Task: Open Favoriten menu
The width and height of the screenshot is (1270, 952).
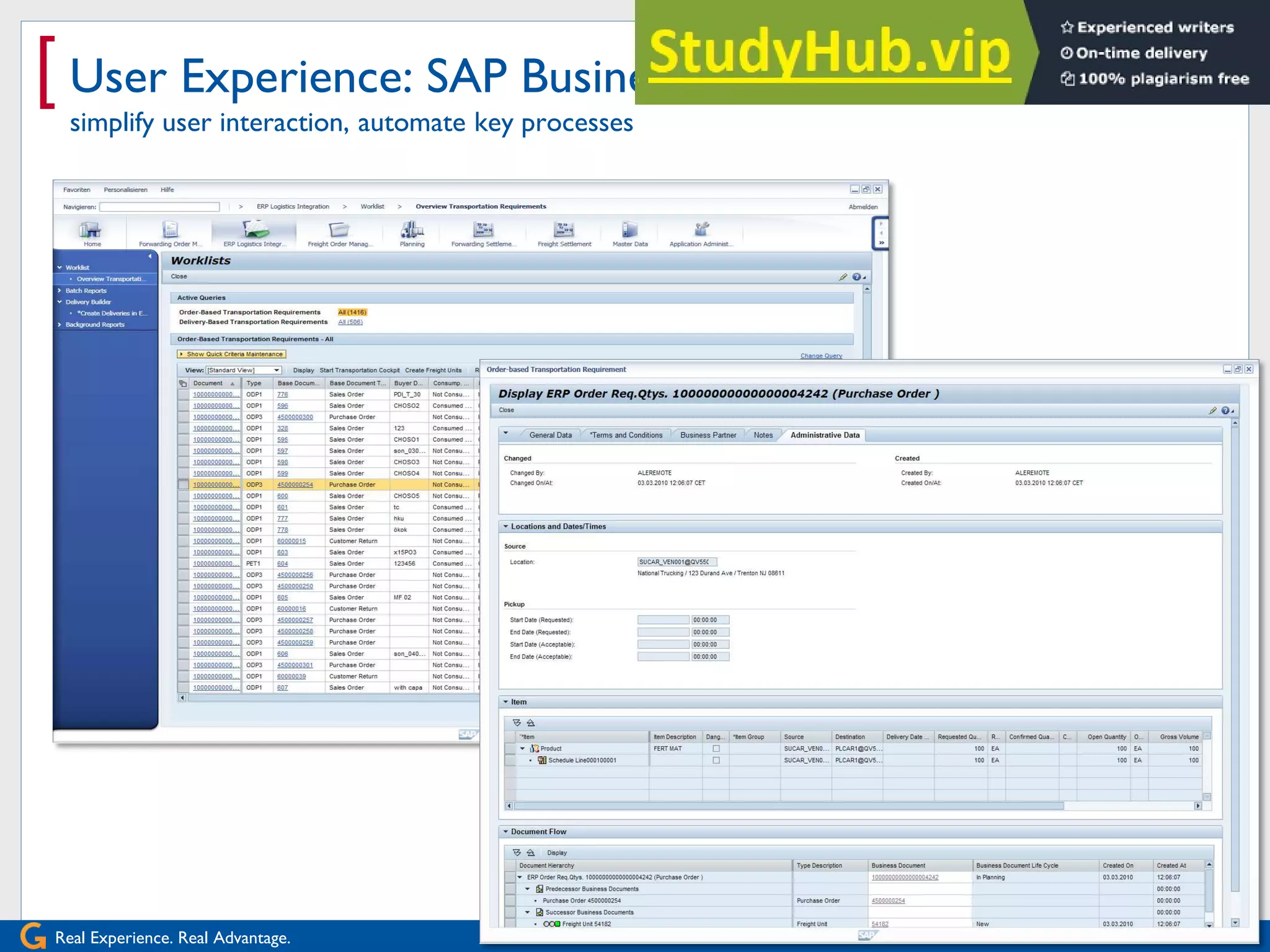Action: tap(77, 190)
